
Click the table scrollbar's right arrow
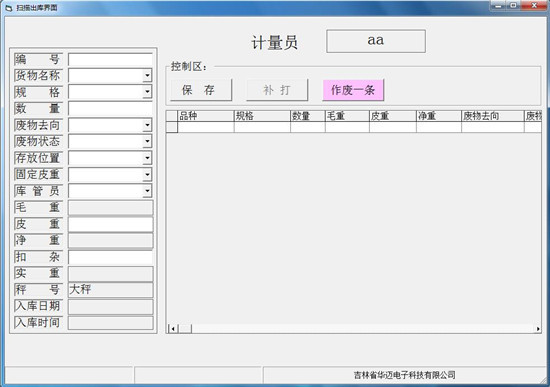[538, 329]
